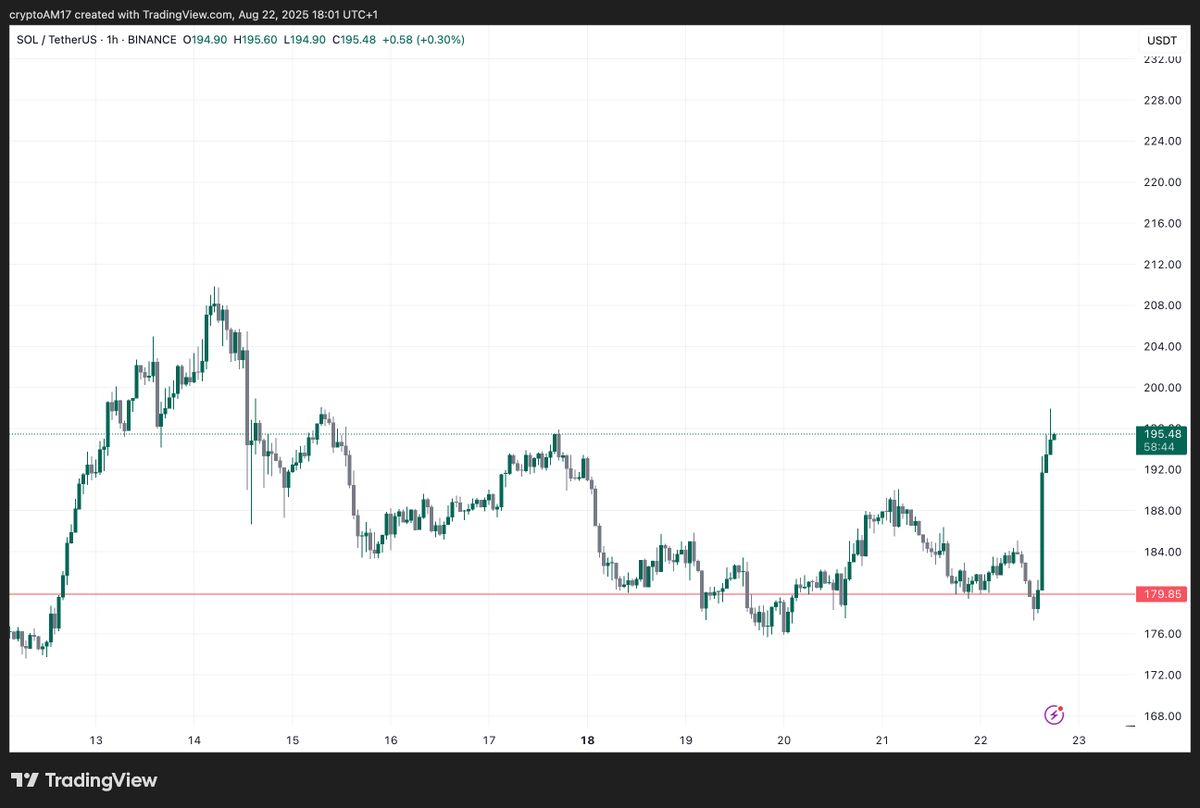This screenshot has width=1200, height=808.
Task: Click date label 17 on time axis
Action: point(489,740)
